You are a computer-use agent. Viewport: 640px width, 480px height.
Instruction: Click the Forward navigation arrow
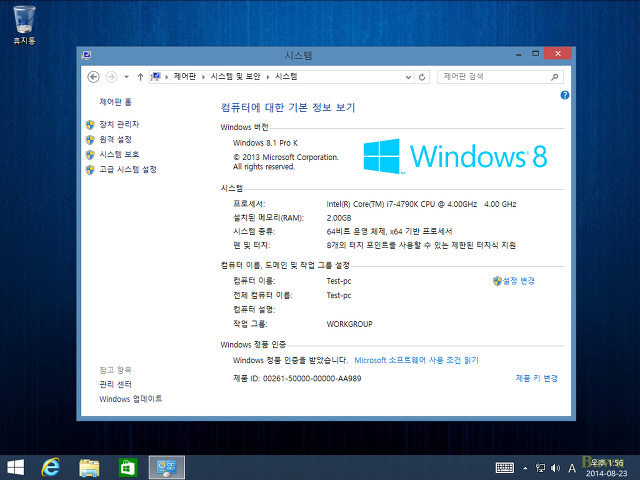click(111, 77)
